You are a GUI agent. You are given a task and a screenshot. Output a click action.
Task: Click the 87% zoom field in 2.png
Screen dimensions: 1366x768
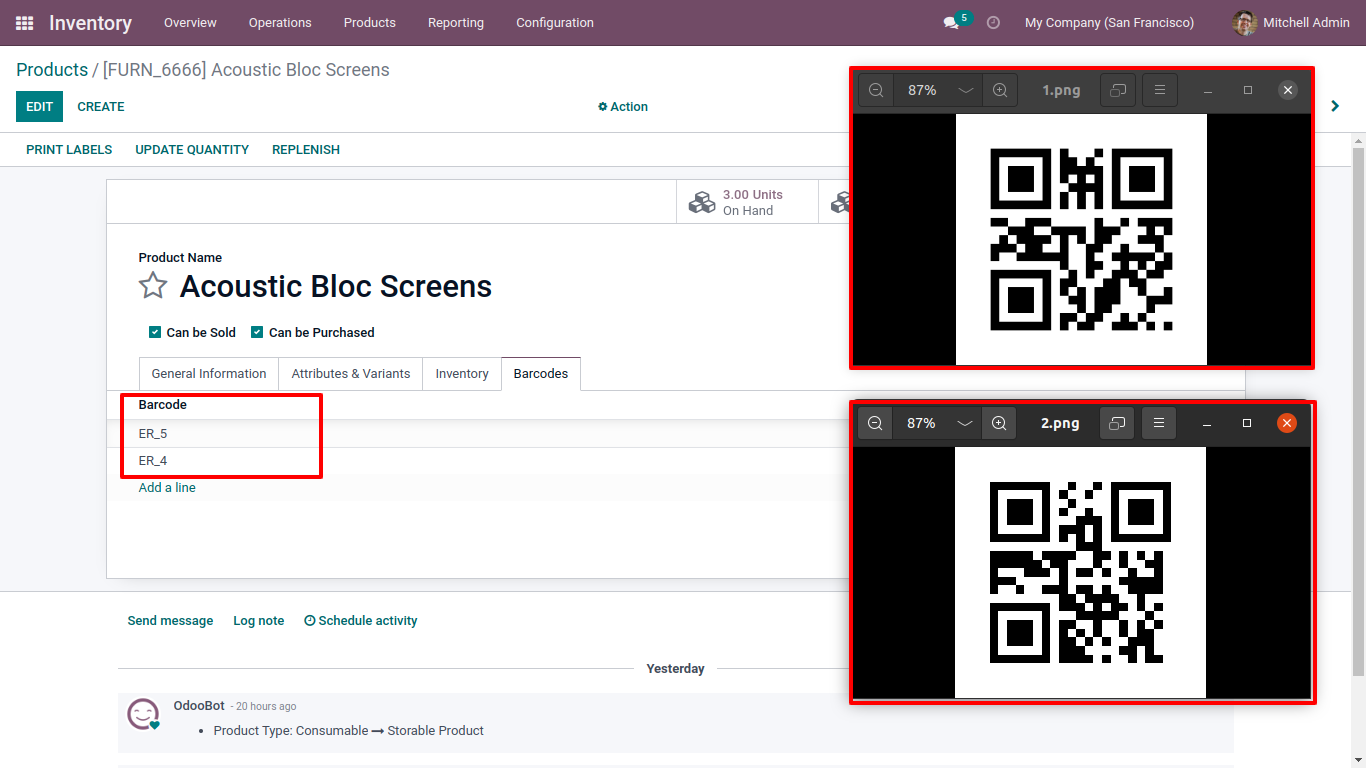click(x=921, y=423)
